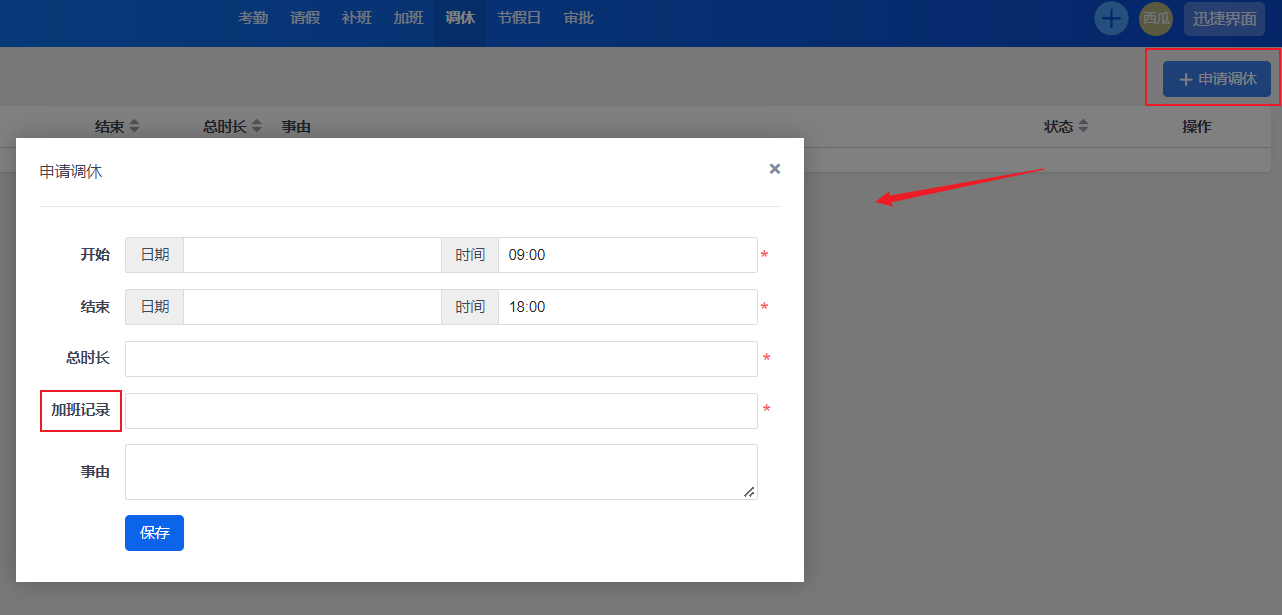Click the 申请调休 dialog title

coord(71,171)
